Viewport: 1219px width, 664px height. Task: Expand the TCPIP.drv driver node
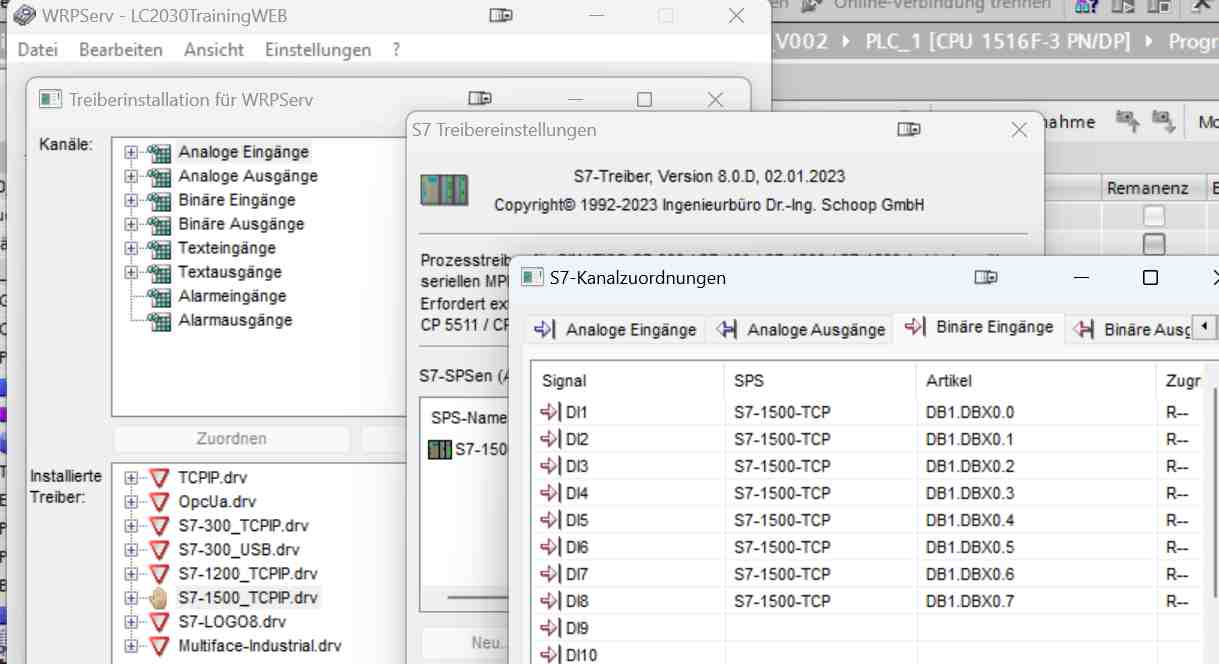131,478
